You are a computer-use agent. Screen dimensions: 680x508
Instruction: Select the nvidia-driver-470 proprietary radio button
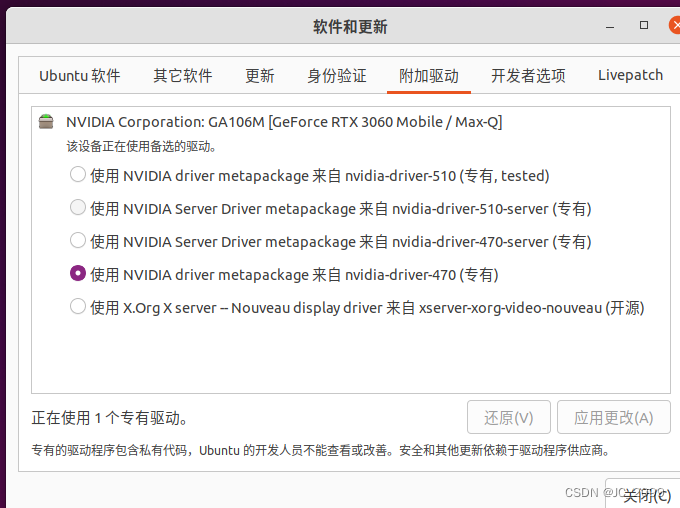pos(78,274)
